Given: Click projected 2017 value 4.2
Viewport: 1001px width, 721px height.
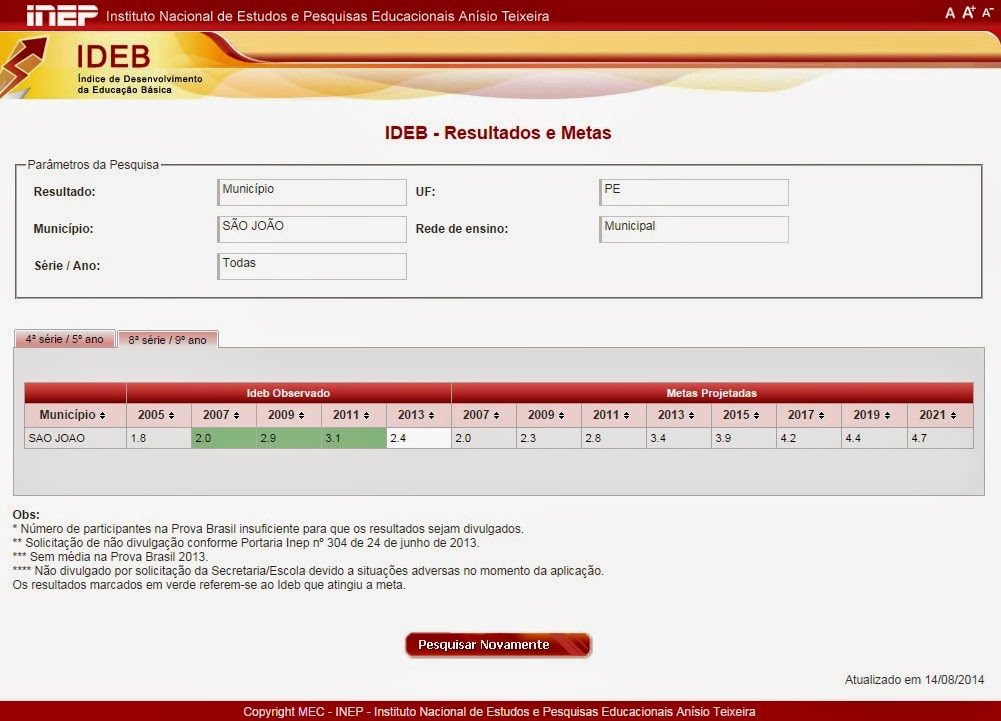Looking at the screenshot, I should pyautogui.click(x=808, y=438).
